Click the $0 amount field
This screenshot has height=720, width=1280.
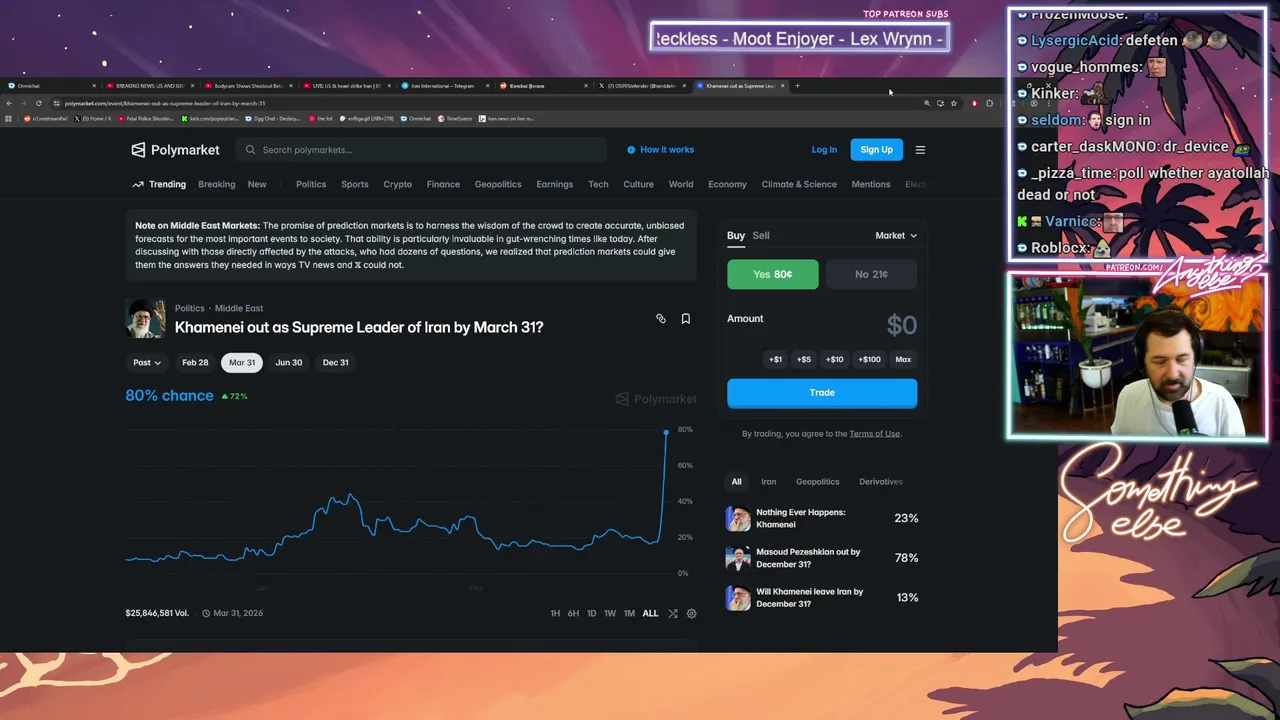(x=901, y=325)
